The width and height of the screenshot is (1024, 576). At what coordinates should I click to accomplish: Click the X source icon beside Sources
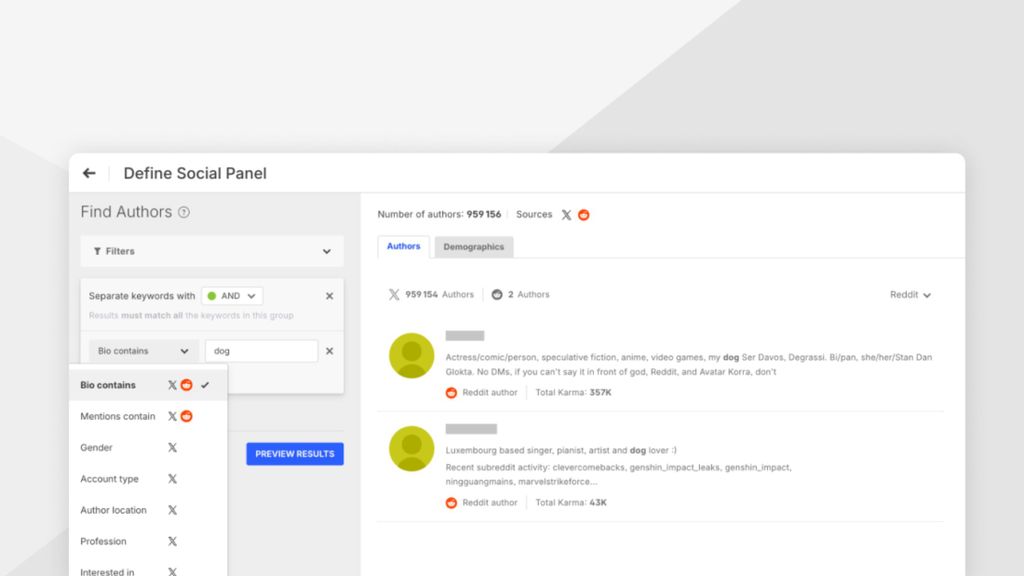click(566, 215)
